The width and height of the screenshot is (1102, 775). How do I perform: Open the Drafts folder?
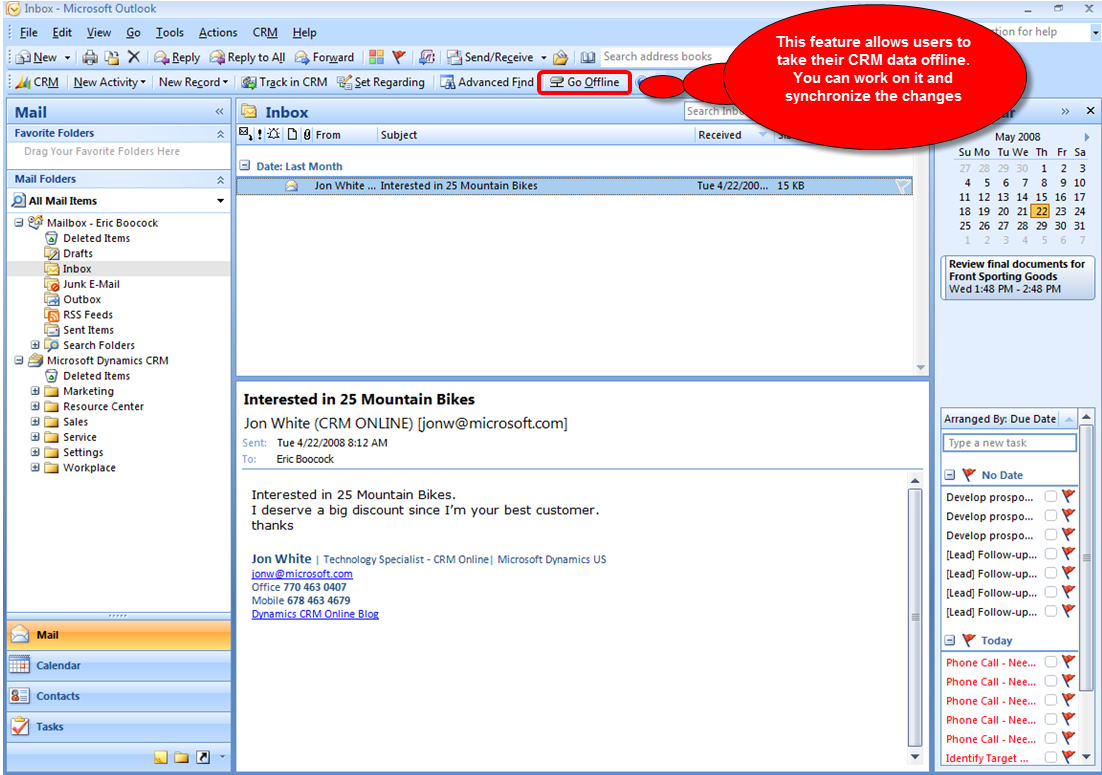click(77, 254)
